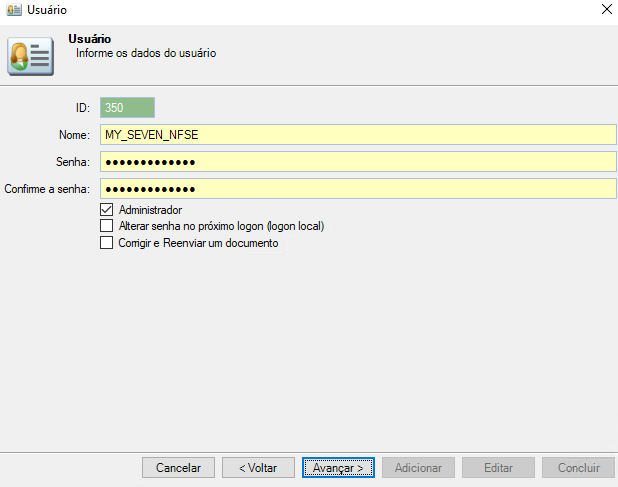Click the user card icon in header
Viewport: 618px width, 487px height.
[31, 56]
